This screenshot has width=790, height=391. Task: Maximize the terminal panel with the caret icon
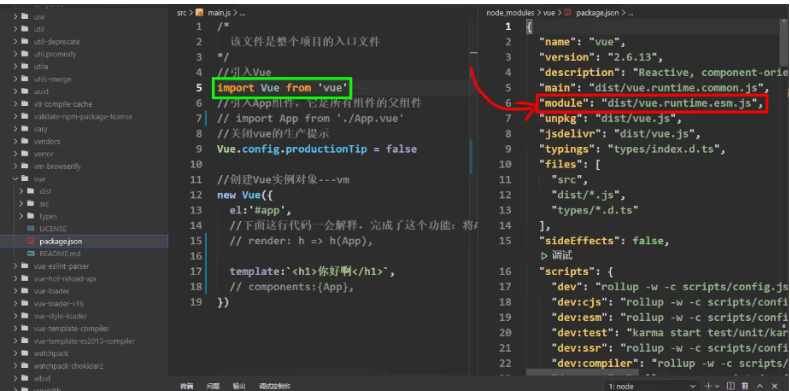pyautogui.click(x=760, y=386)
